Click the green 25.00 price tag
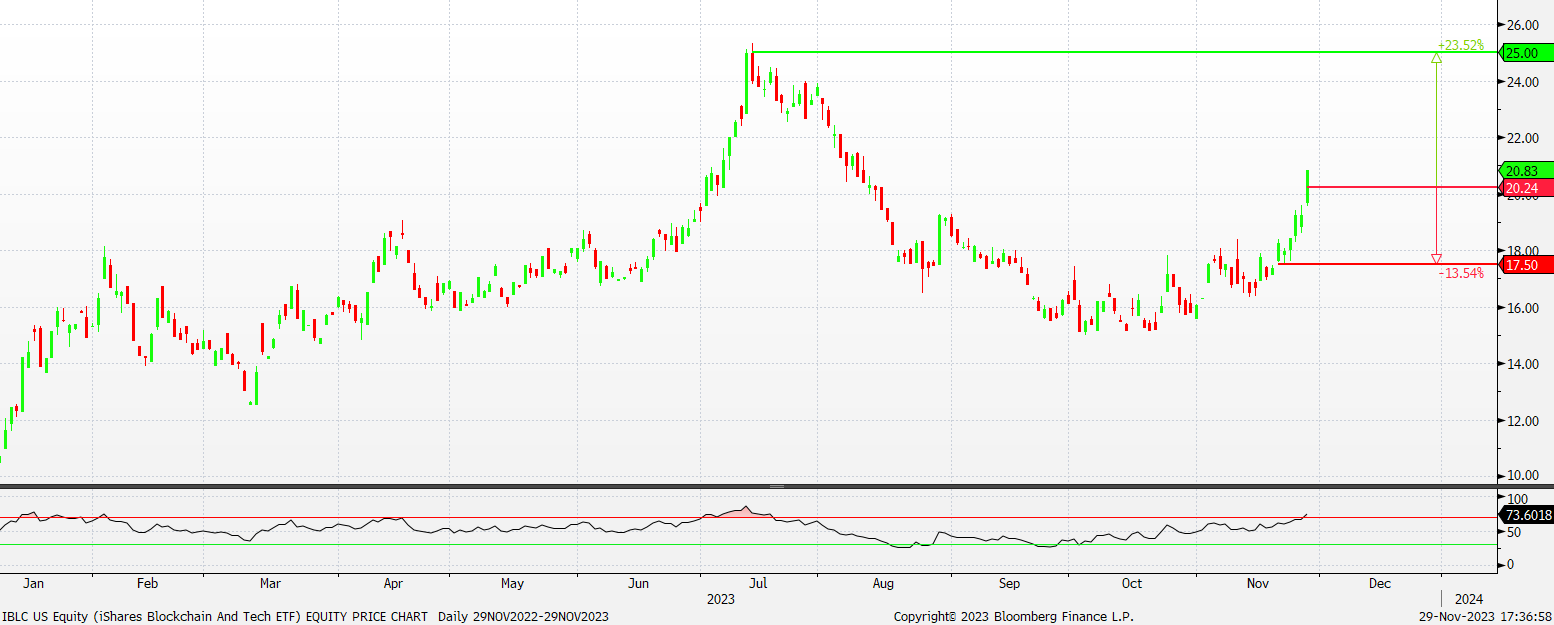This screenshot has width=1554, height=625. tap(1527, 52)
